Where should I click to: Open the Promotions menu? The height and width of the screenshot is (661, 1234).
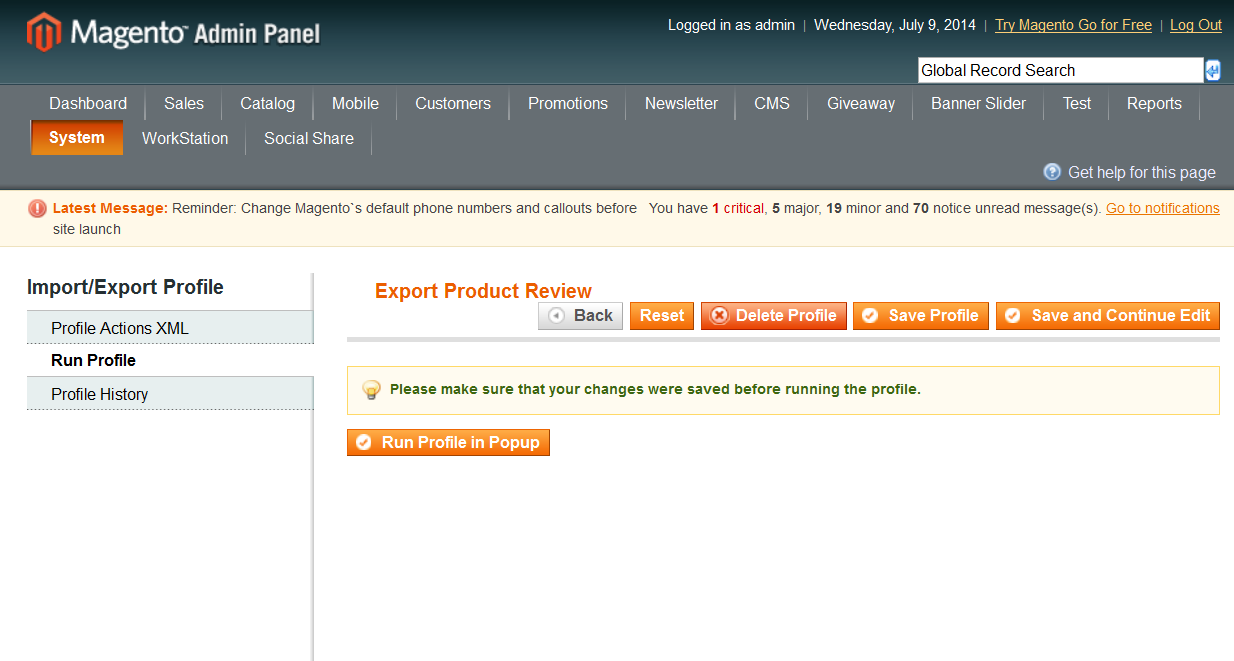click(x=568, y=104)
